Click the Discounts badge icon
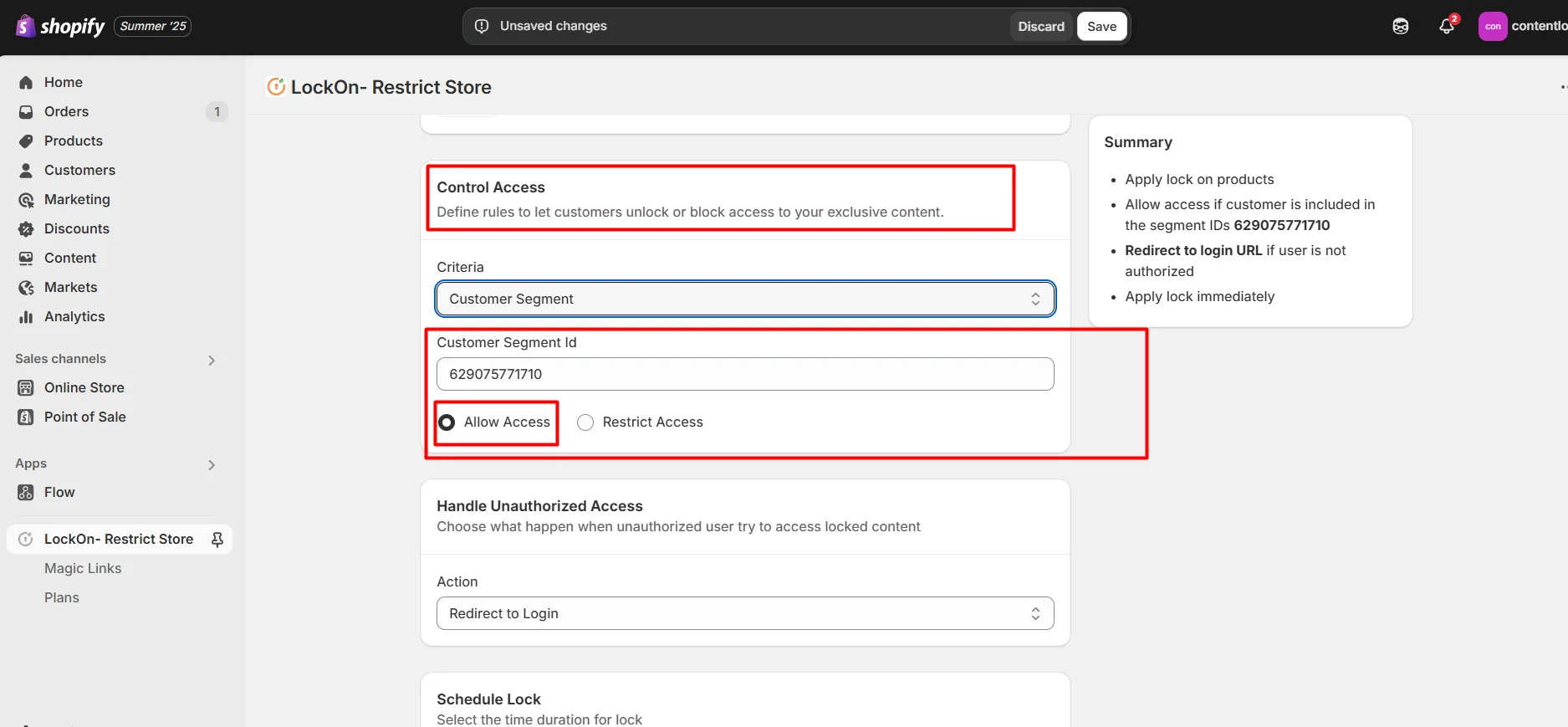1568x727 pixels. 26,228
